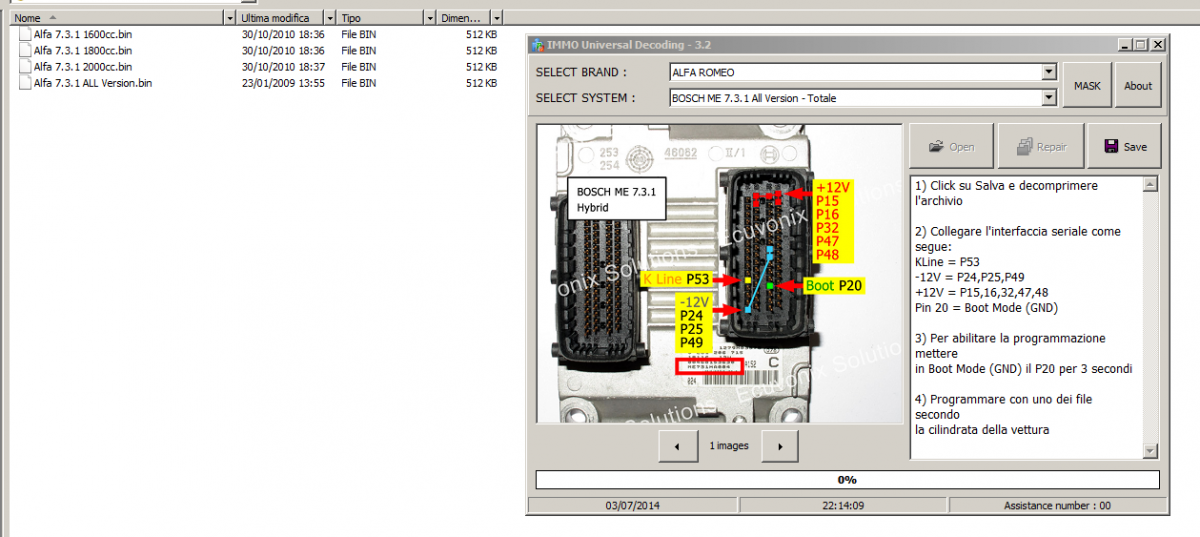Select the Alfa 7.3.1 2000cc.bin file
Image resolution: width=1200 pixels, height=537 pixels.
83,66
